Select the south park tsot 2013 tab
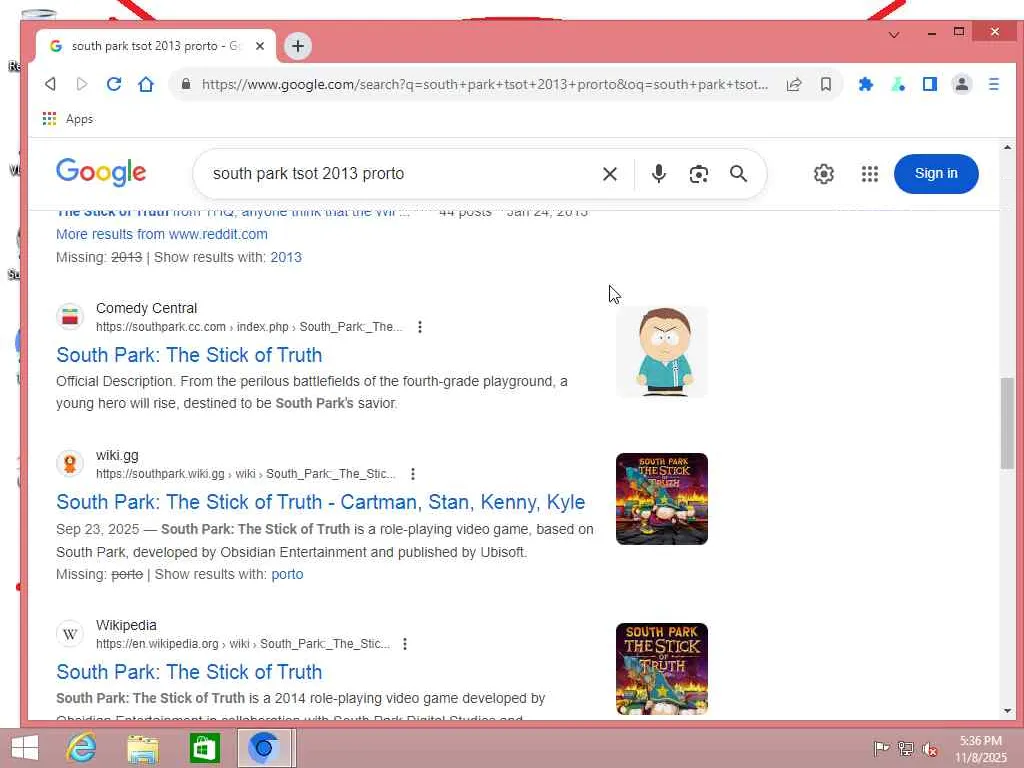Image resolution: width=1024 pixels, height=768 pixels. [x=155, y=46]
